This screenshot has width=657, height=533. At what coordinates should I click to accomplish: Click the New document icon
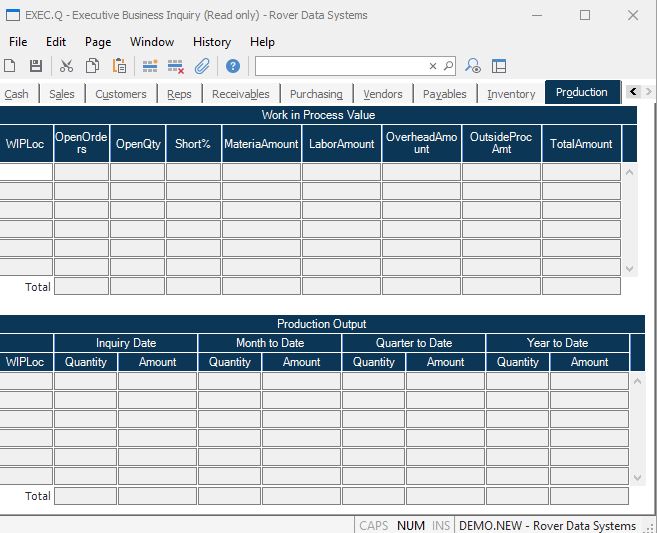pos(10,66)
